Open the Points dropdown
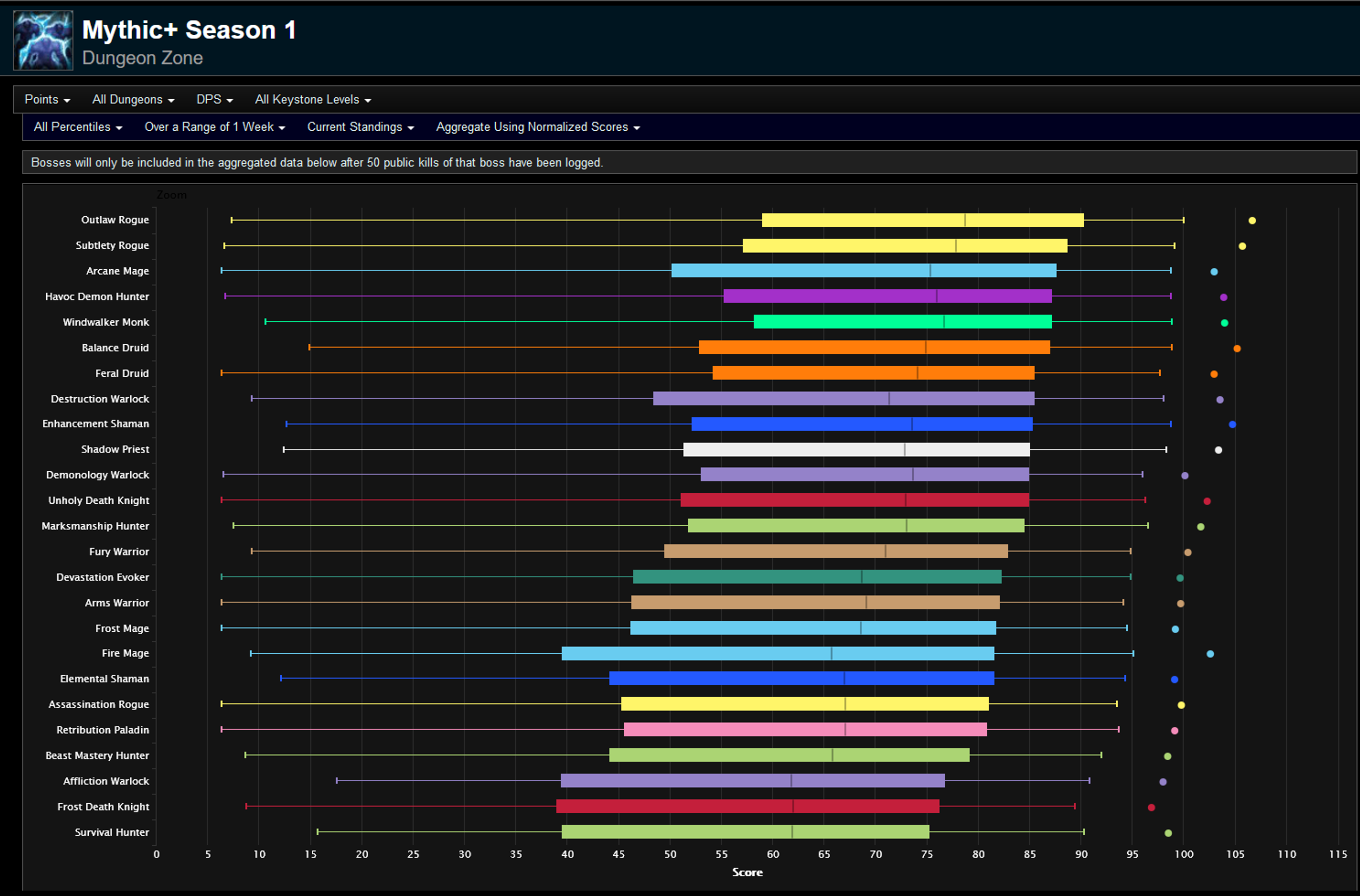The image size is (1360, 896). [48, 100]
